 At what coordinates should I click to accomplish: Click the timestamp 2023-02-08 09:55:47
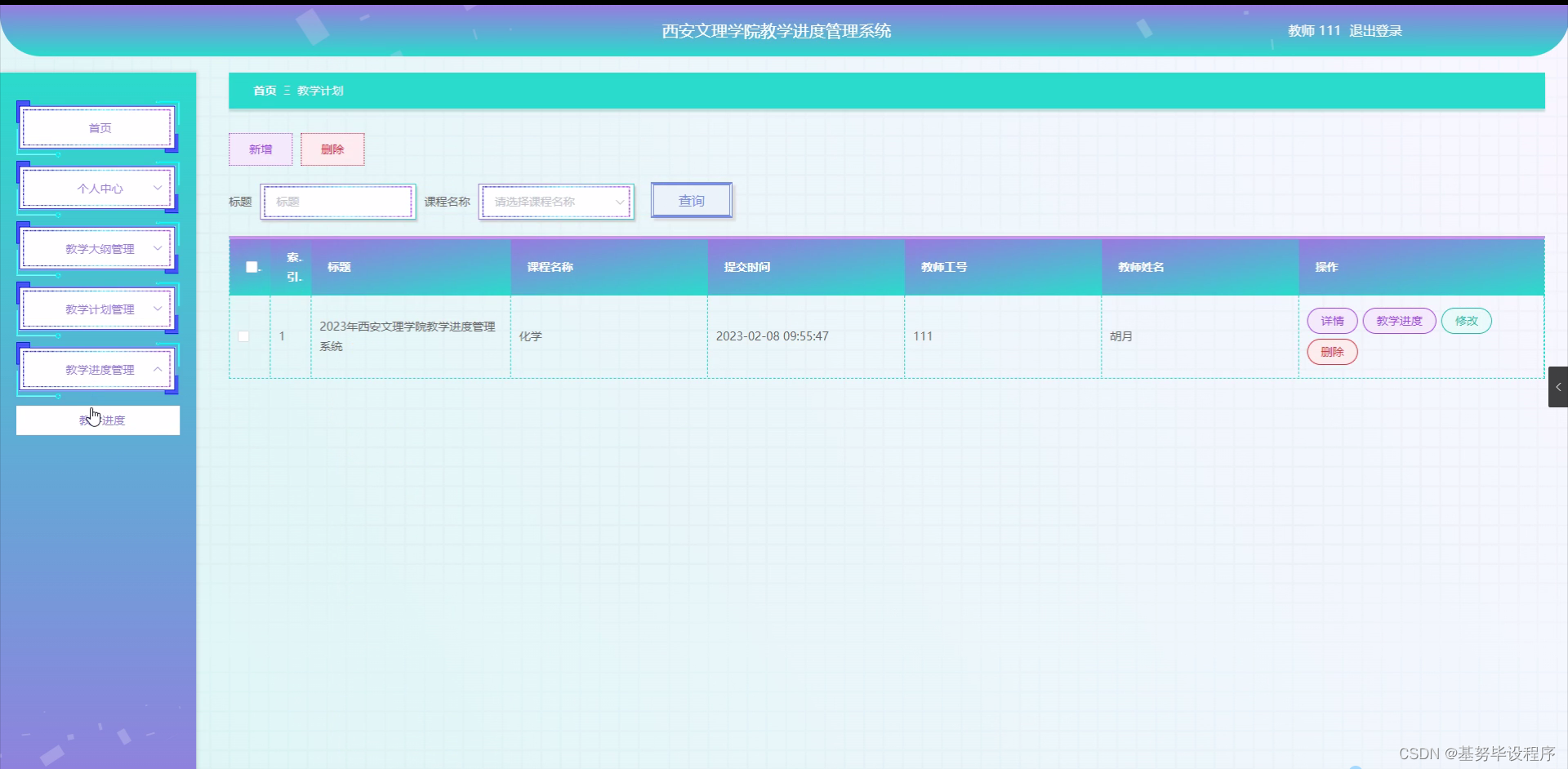[x=772, y=336]
